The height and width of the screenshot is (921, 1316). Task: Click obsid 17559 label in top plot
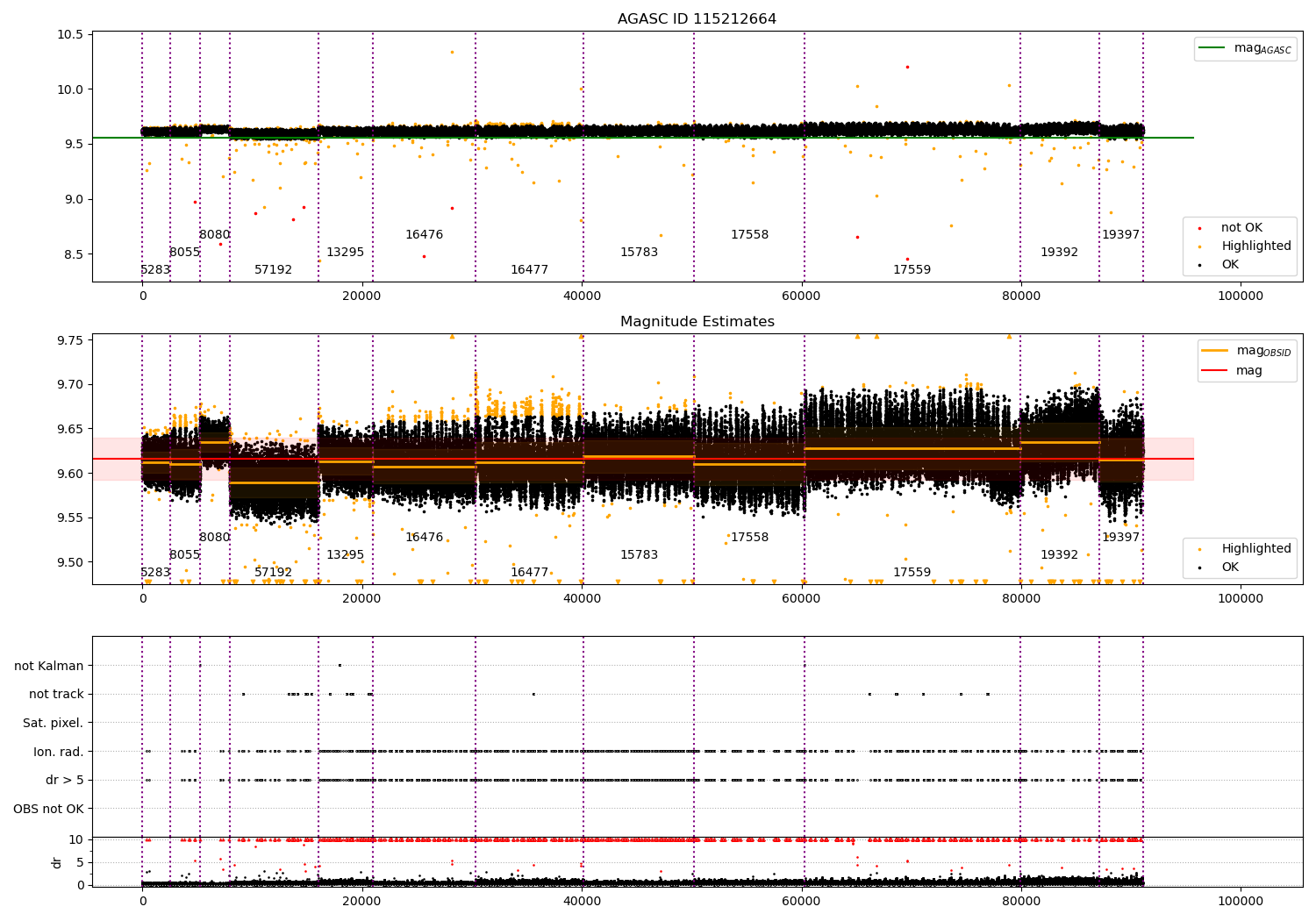pyautogui.click(x=912, y=270)
